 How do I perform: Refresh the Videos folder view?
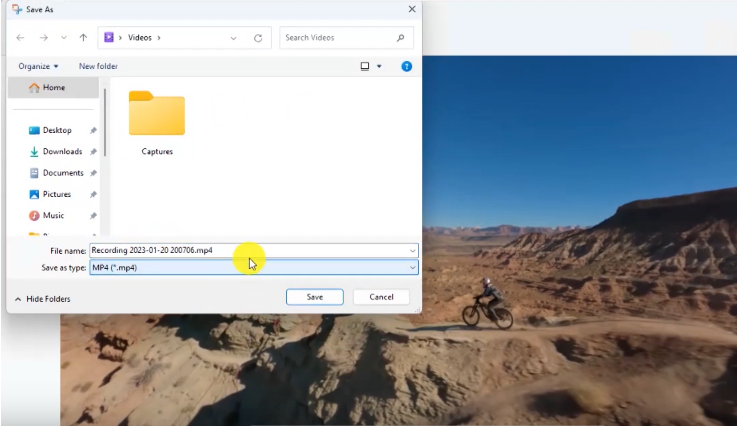(258, 38)
